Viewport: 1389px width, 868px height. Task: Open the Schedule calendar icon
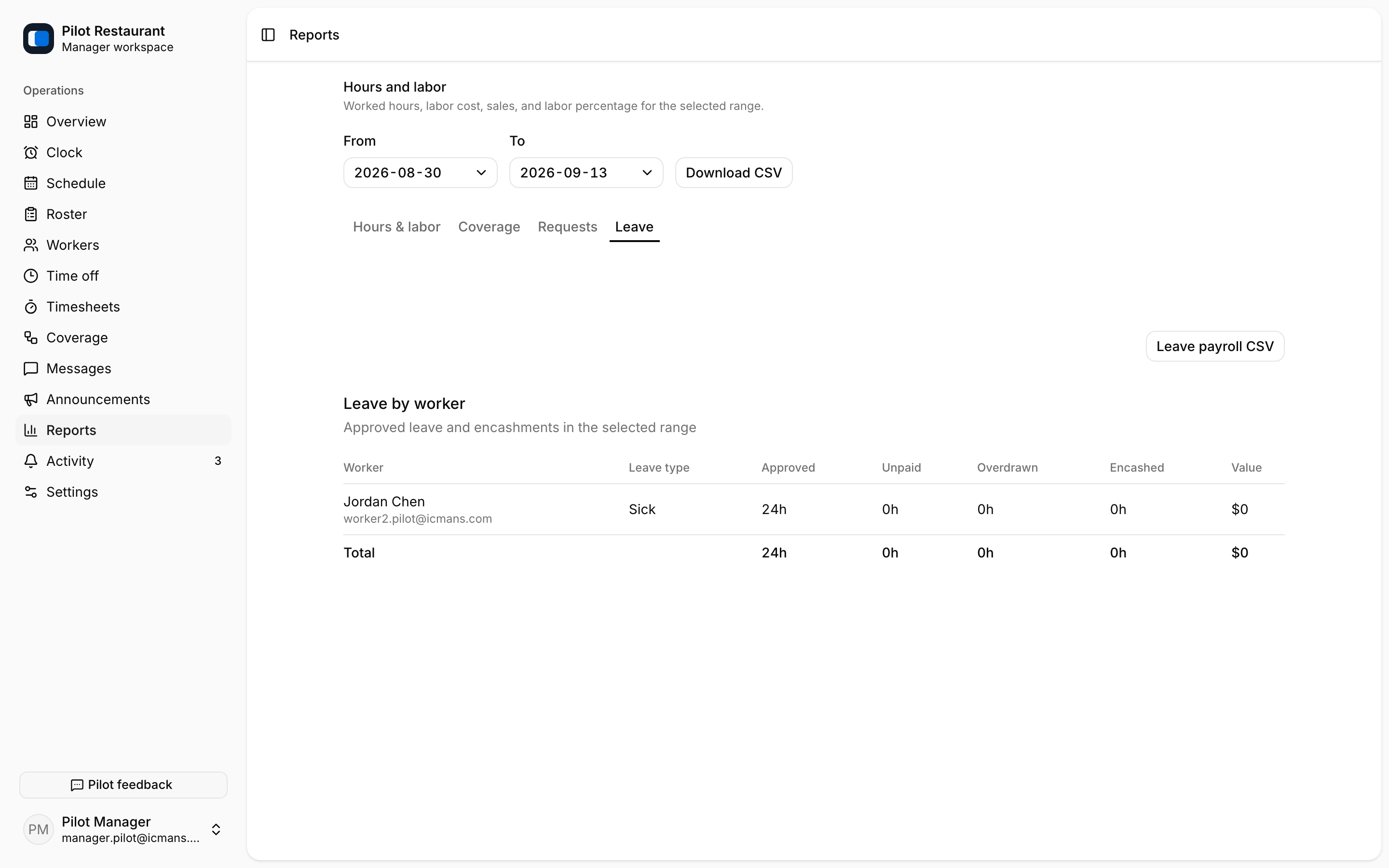pos(31,183)
